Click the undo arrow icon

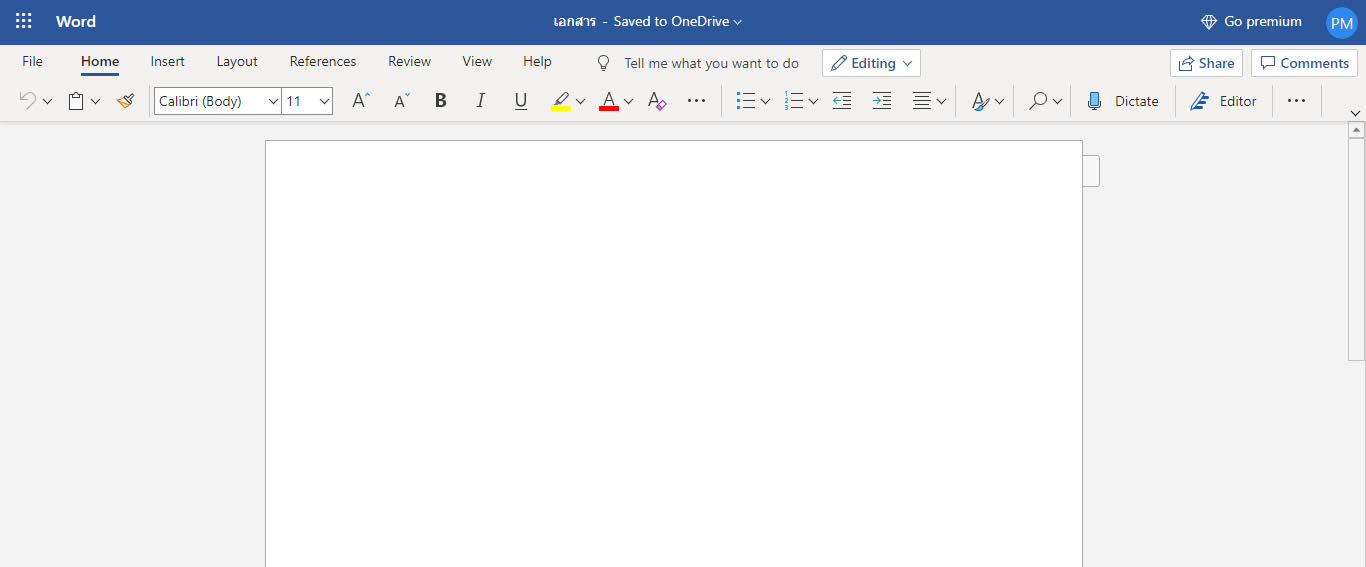[x=27, y=101]
